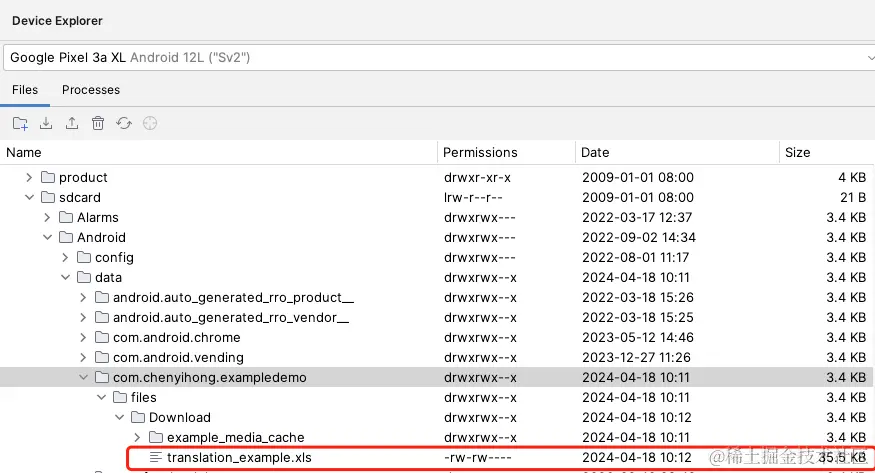Collapse the com.chenyihong.exampledemo folder
Image resolution: width=875 pixels, height=473 pixels.
click(x=83, y=378)
